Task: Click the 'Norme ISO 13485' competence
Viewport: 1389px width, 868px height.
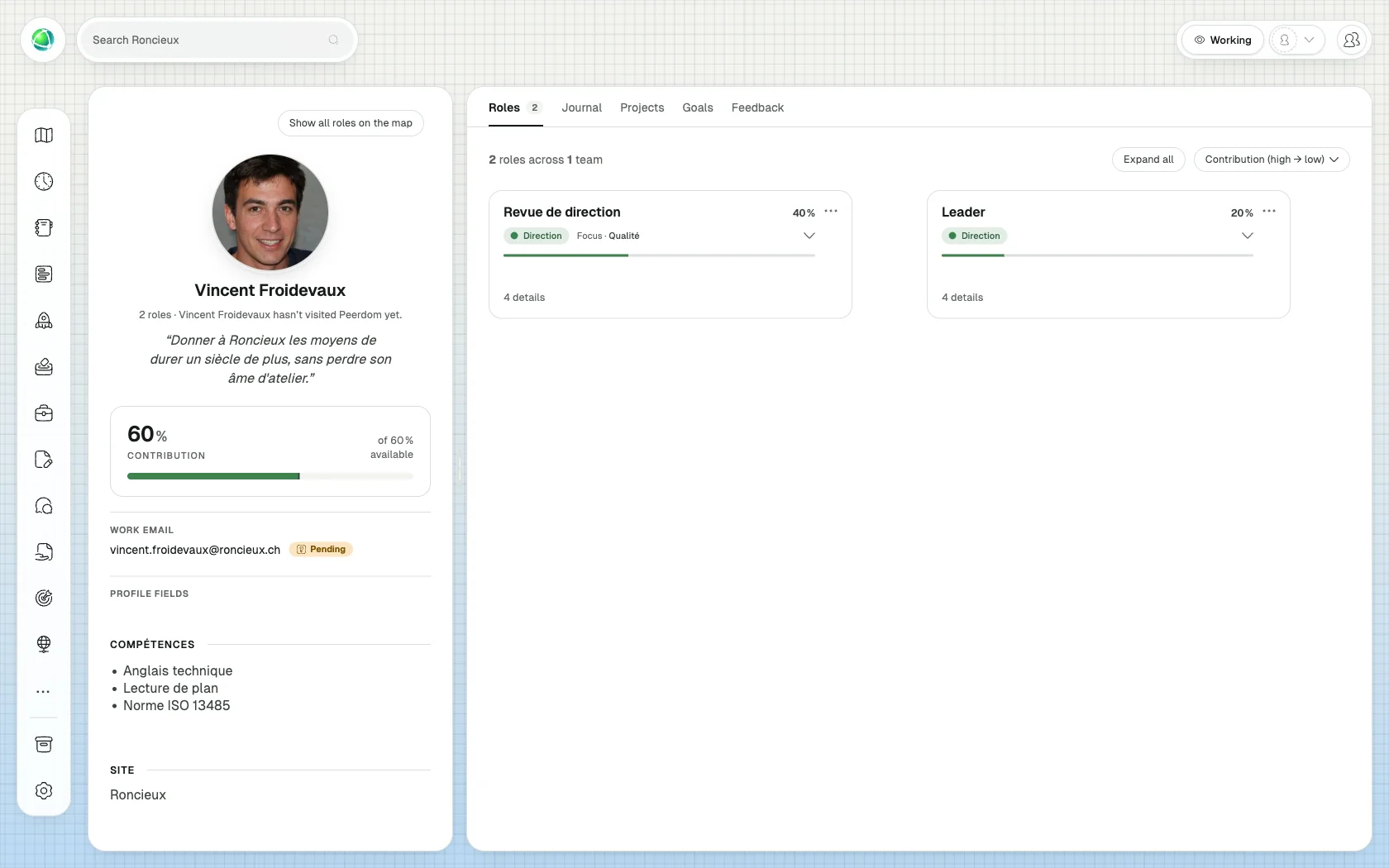Action: pos(176,705)
